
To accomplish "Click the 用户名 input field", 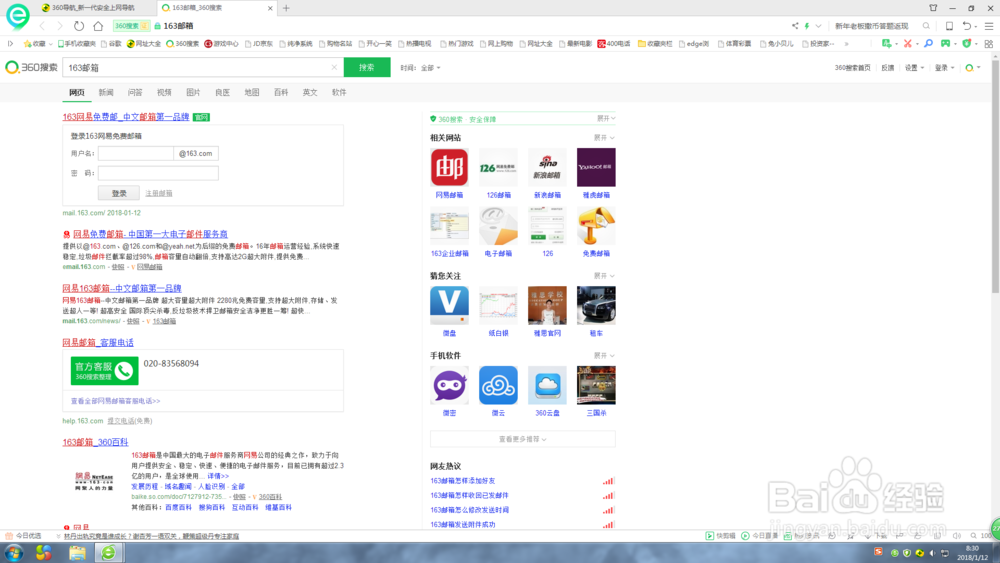I will pyautogui.click(x=136, y=153).
